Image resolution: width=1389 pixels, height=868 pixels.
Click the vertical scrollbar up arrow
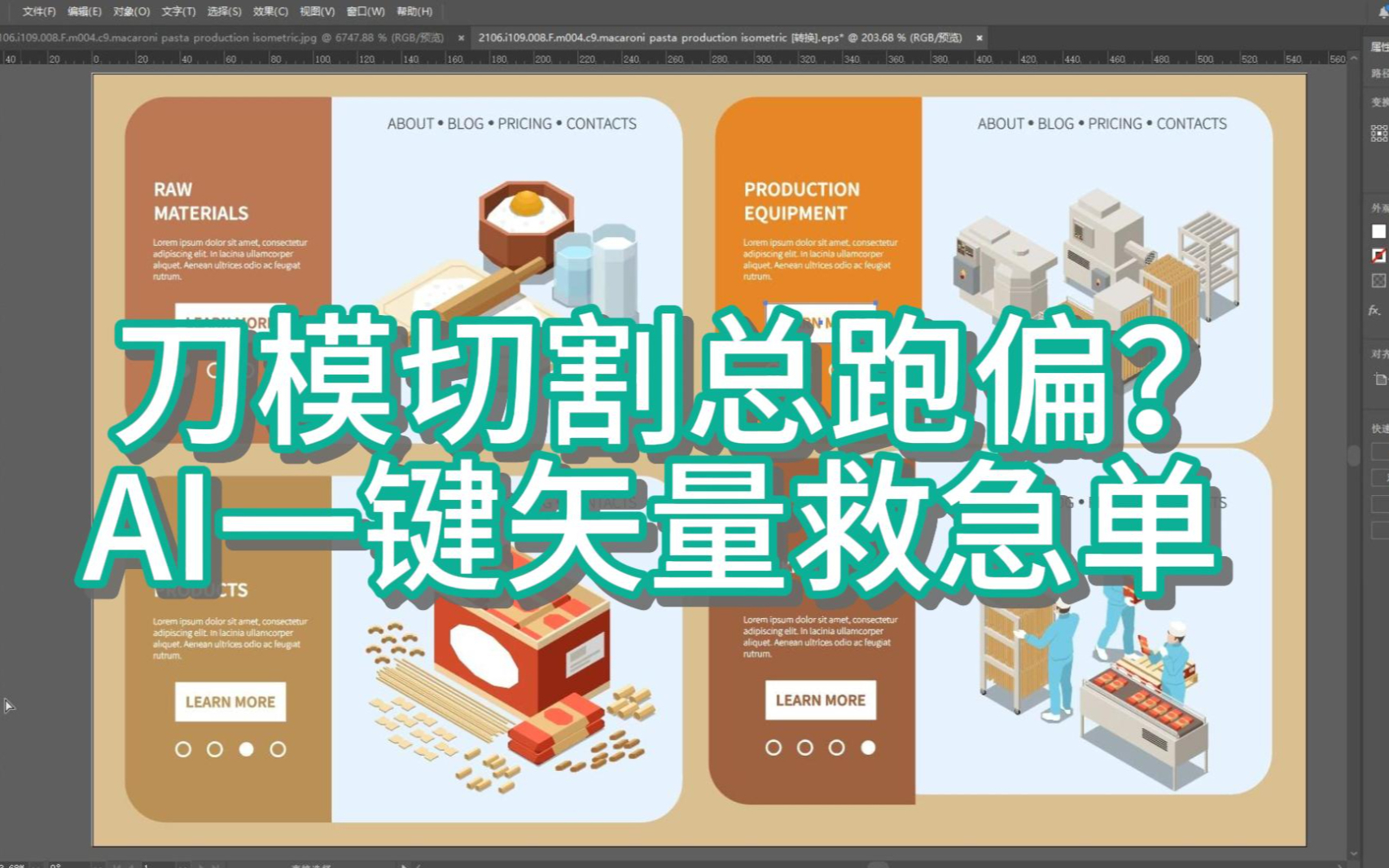coord(1353,59)
